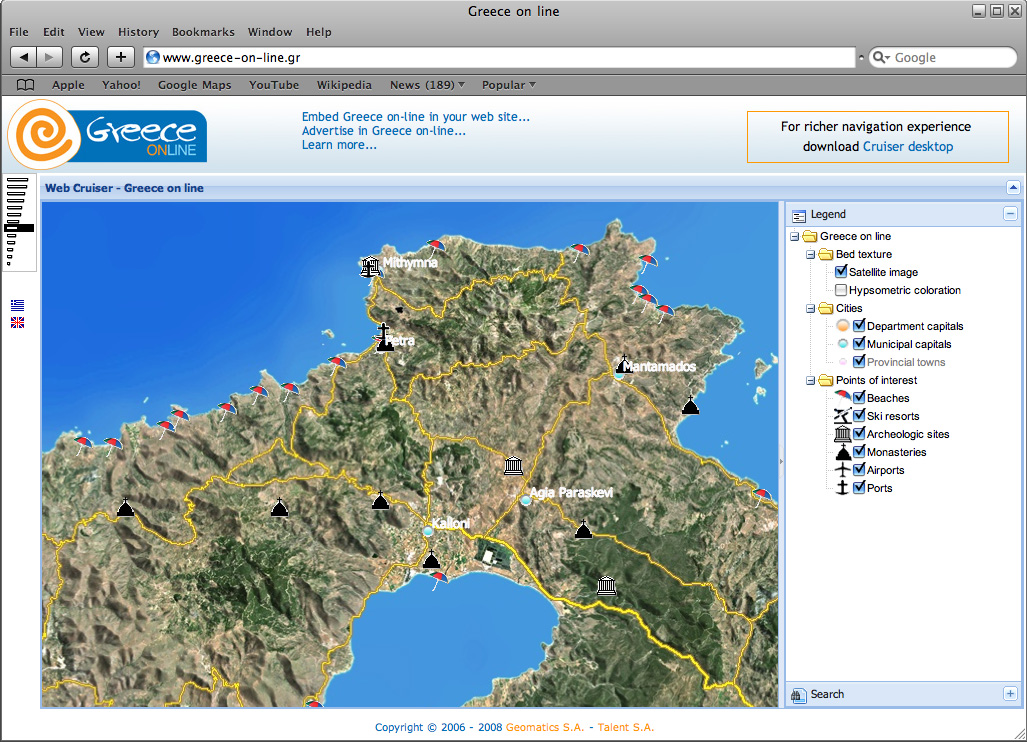The image size is (1027, 742).
Task: Open the Bookmarks menu
Action: [x=203, y=32]
